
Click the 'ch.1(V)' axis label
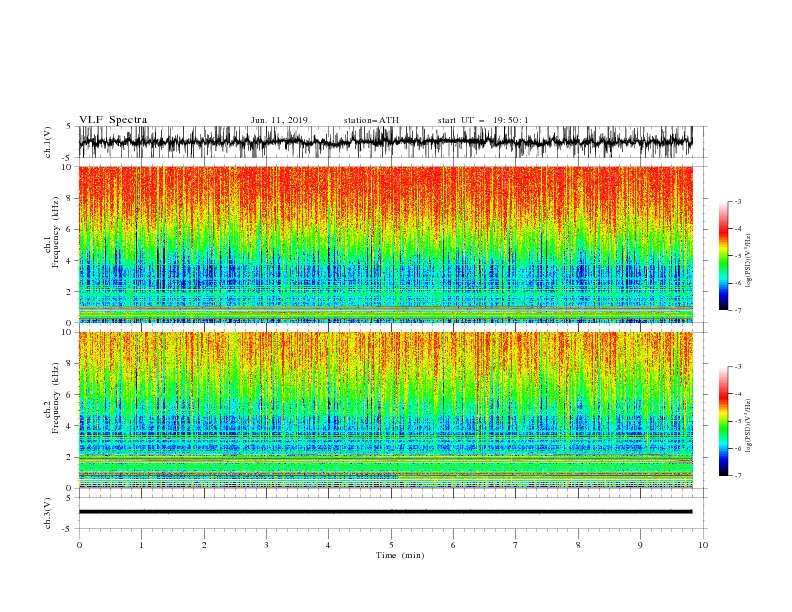click(x=48, y=142)
